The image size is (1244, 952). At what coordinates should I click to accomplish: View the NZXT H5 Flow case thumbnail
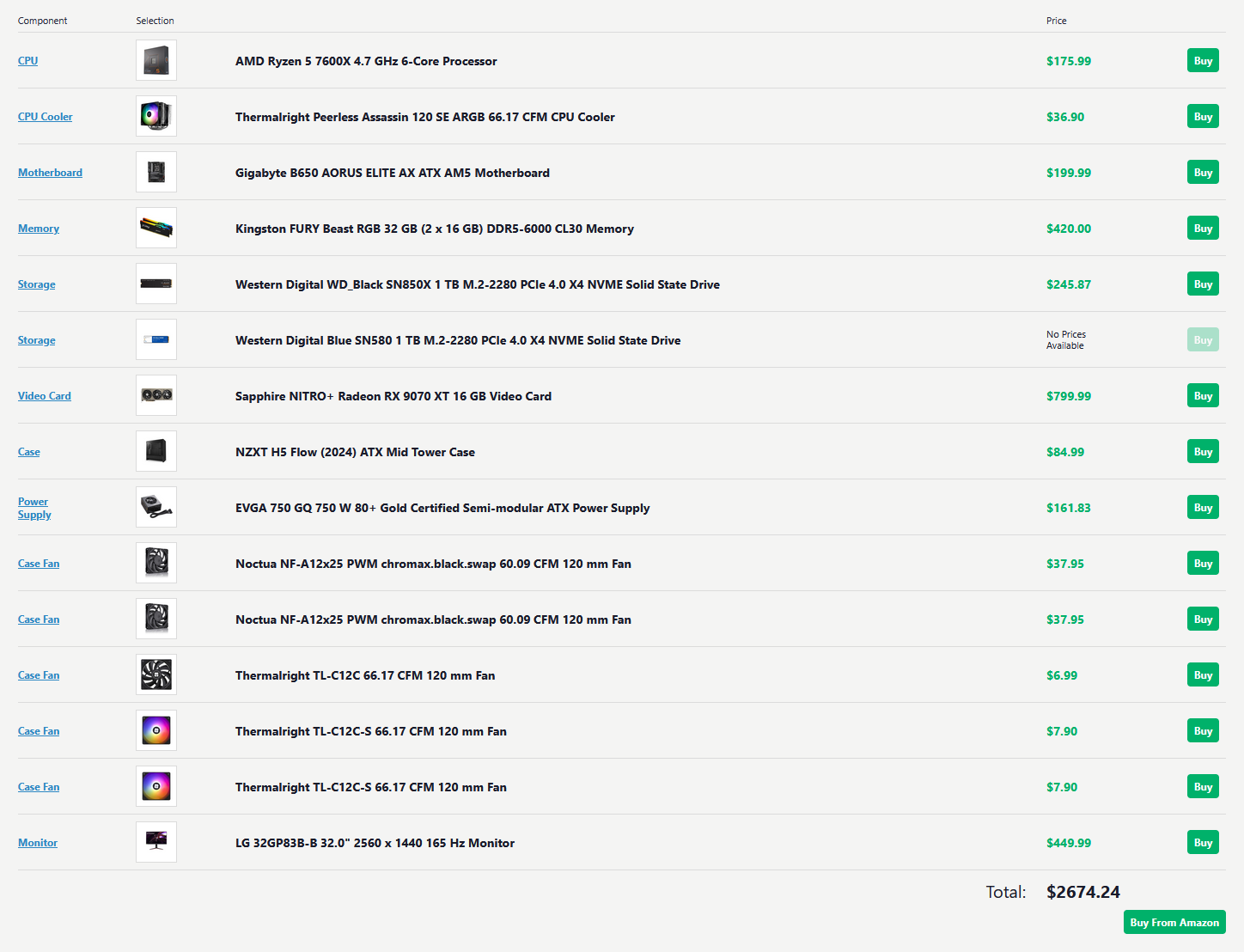coord(156,451)
